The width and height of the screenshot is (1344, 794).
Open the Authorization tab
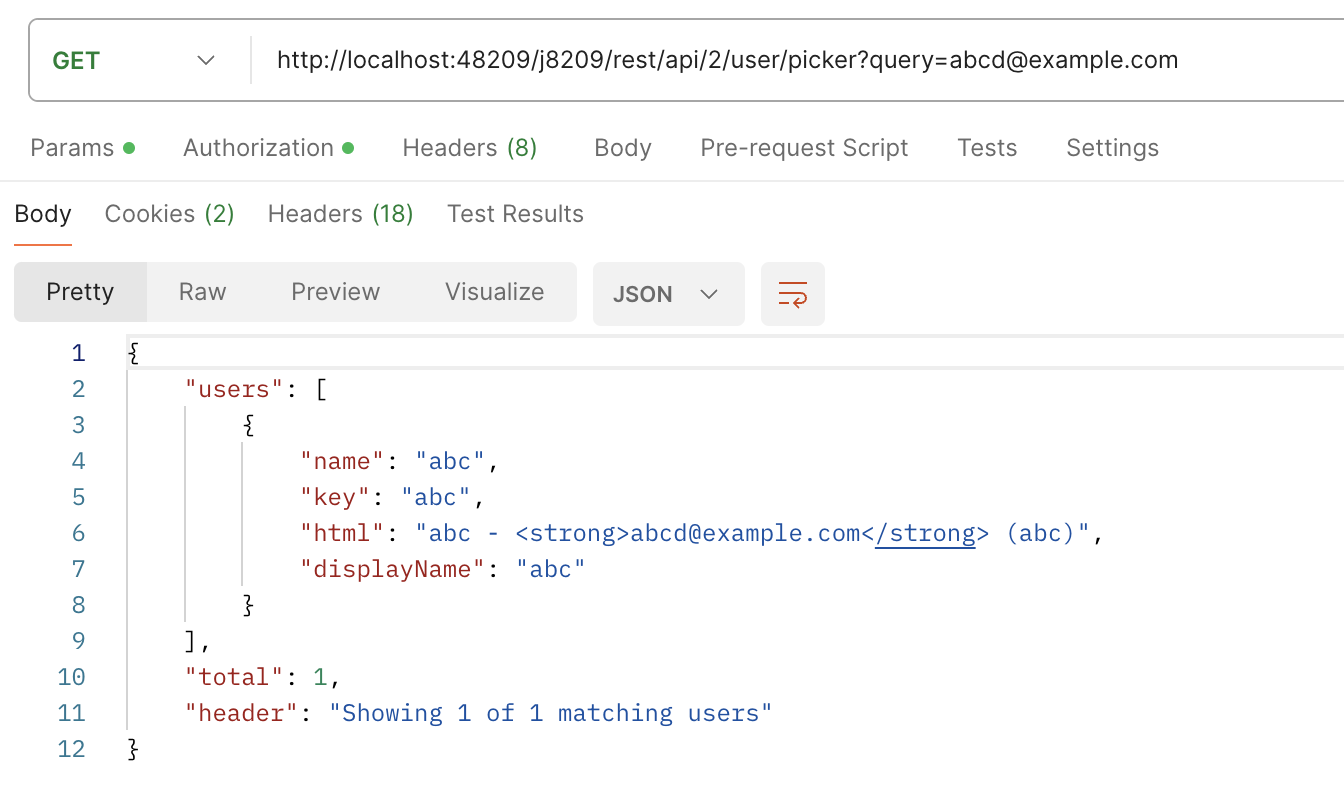point(259,147)
